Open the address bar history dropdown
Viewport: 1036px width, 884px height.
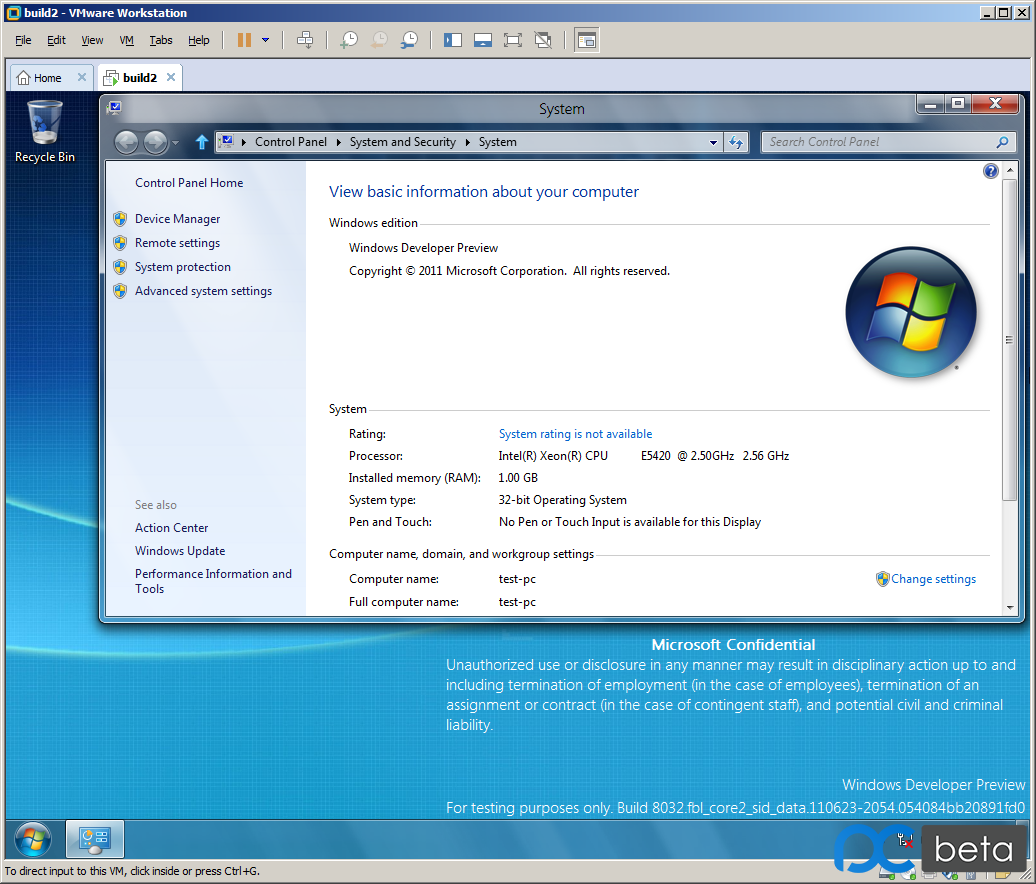[713, 142]
